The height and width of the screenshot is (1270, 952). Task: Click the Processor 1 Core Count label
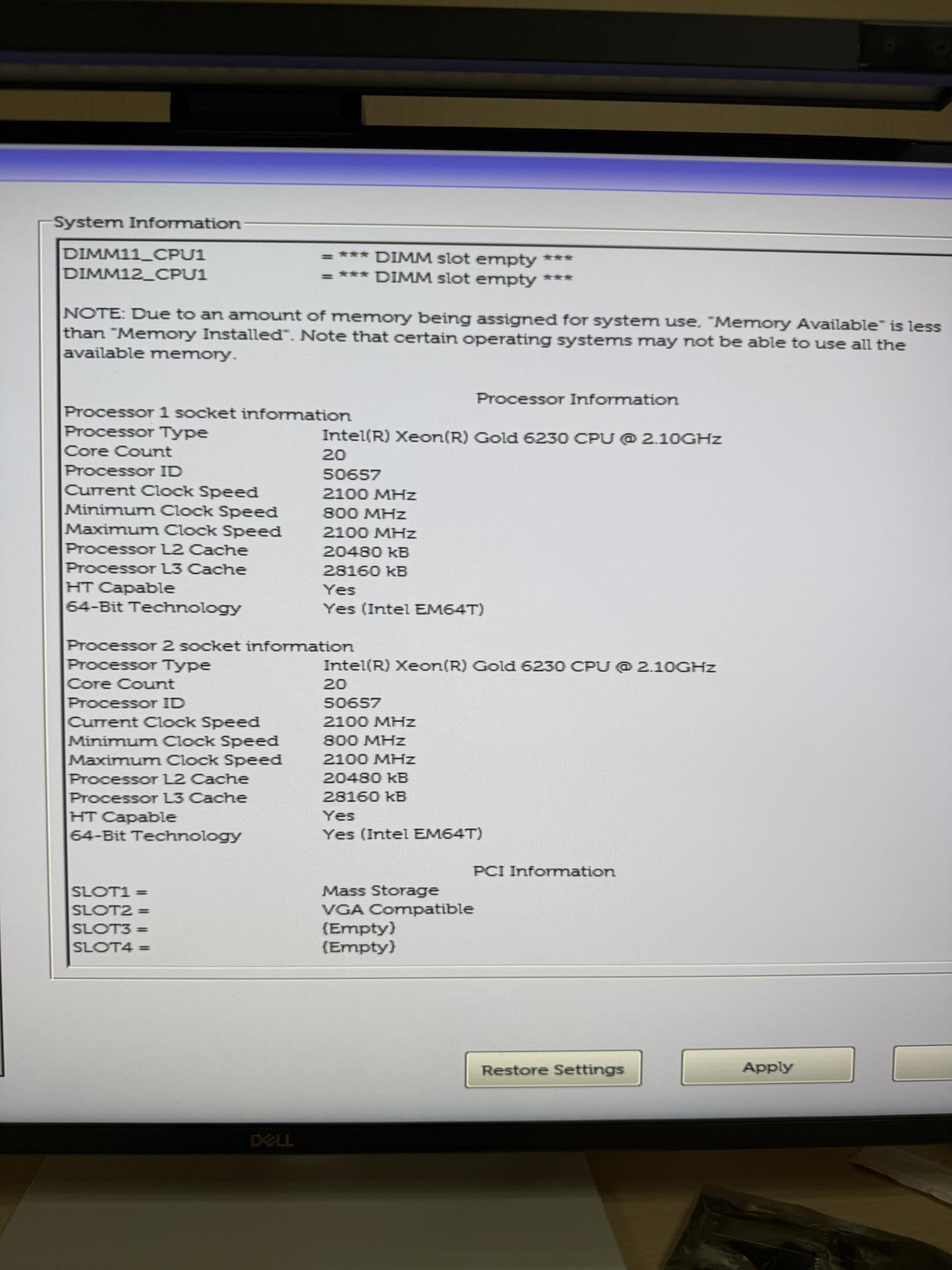(x=118, y=452)
